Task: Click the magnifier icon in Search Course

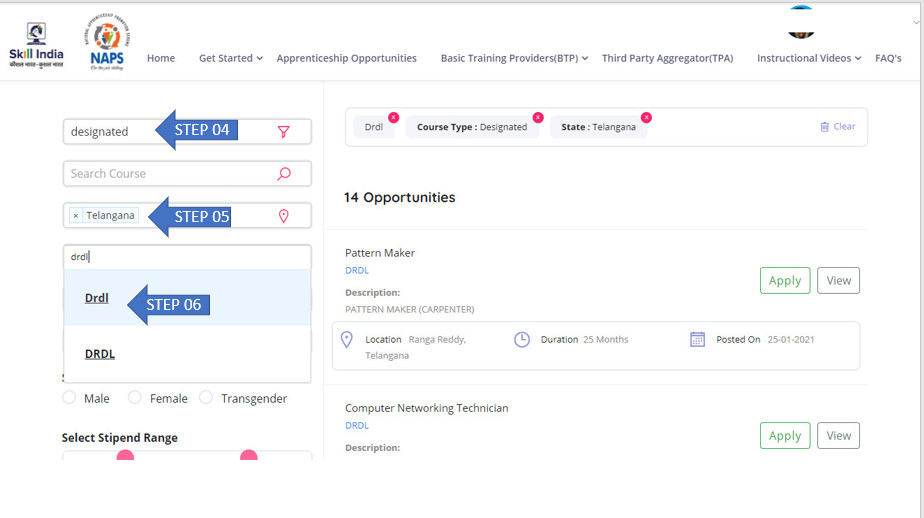Action: [284, 174]
